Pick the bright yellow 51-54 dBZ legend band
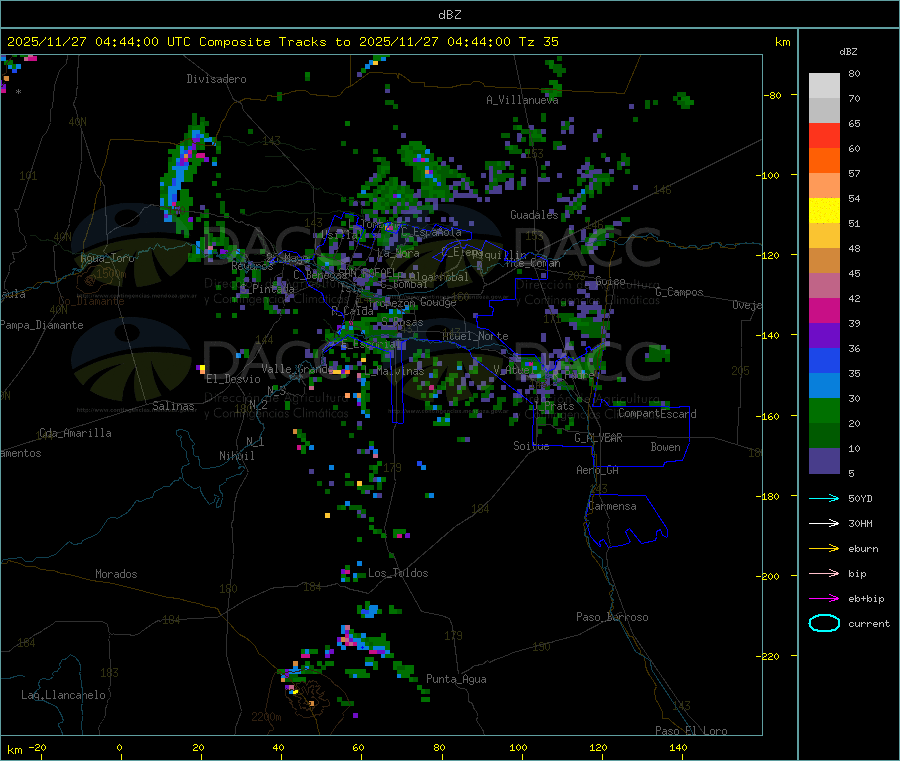Image resolution: width=900 pixels, height=761 pixels. point(824,211)
